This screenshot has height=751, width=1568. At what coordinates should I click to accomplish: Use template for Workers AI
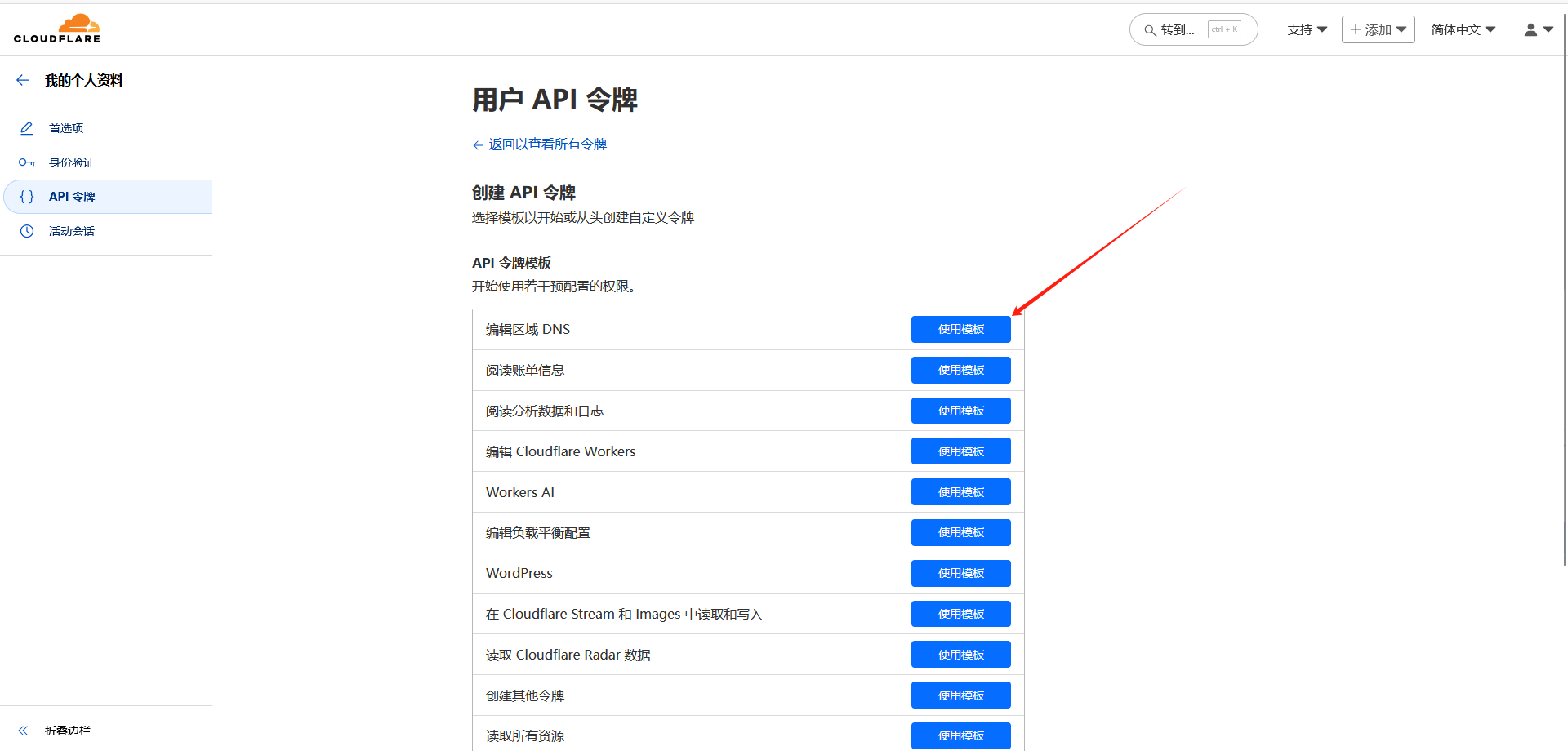pyautogui.click(x=960, y=492)
